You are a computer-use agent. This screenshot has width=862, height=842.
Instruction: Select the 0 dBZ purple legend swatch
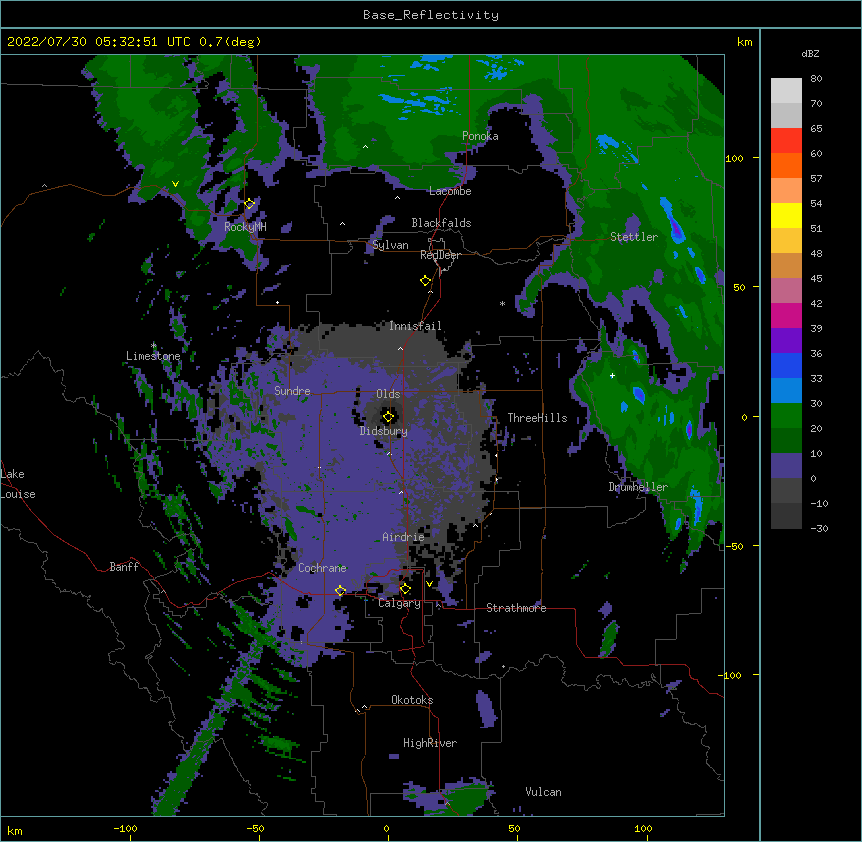(786, 466)
